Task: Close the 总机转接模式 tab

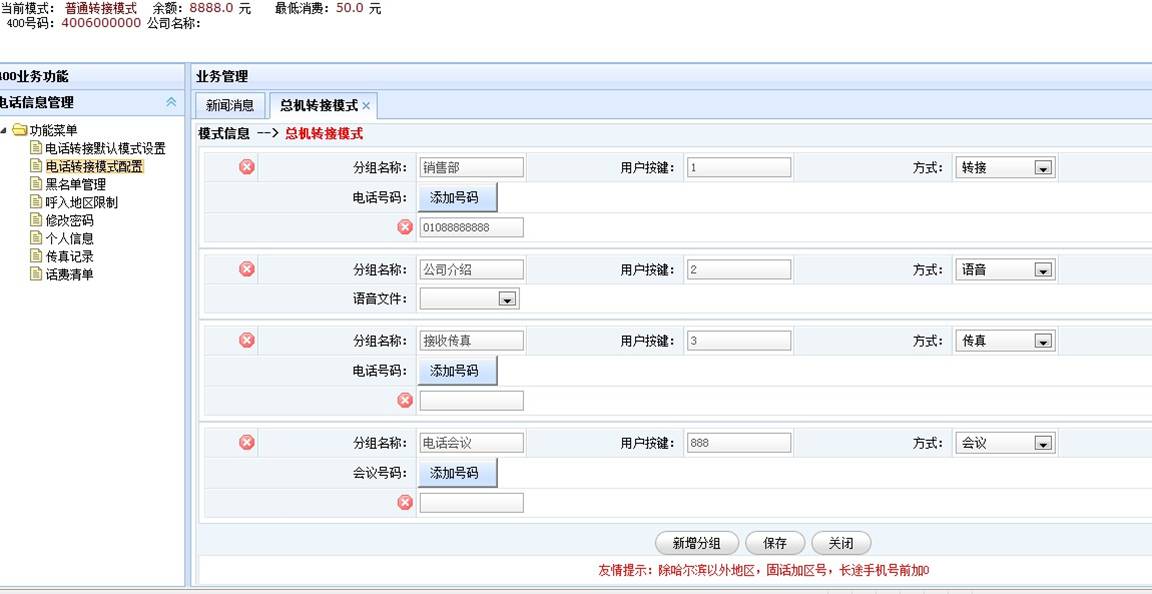Action: (x=366, y=106)
